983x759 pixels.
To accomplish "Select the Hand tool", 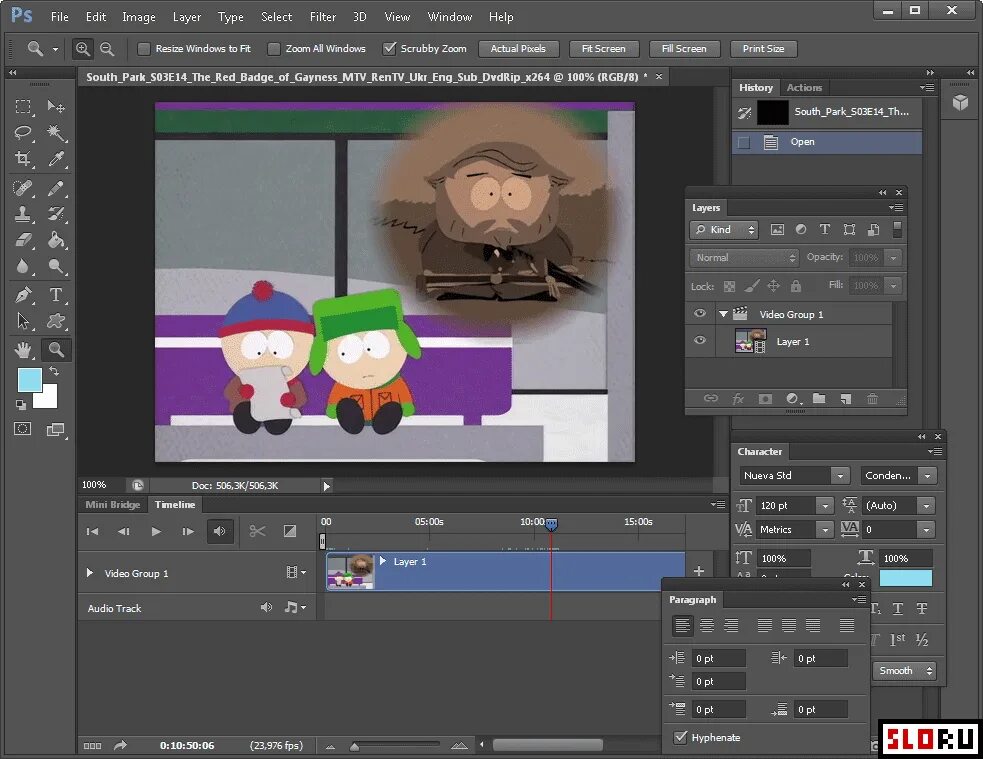I will [23, 350].
